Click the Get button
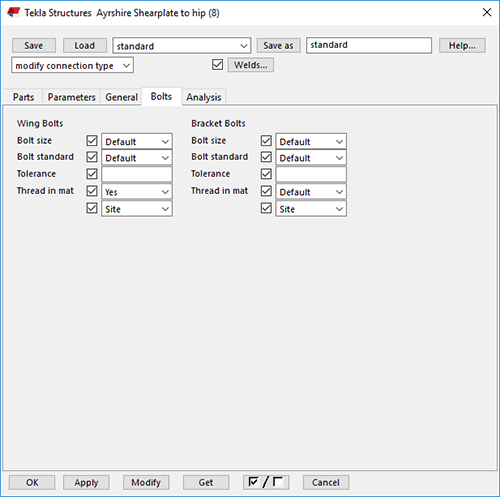Screen dimensions: 500x497 [206, 482]
